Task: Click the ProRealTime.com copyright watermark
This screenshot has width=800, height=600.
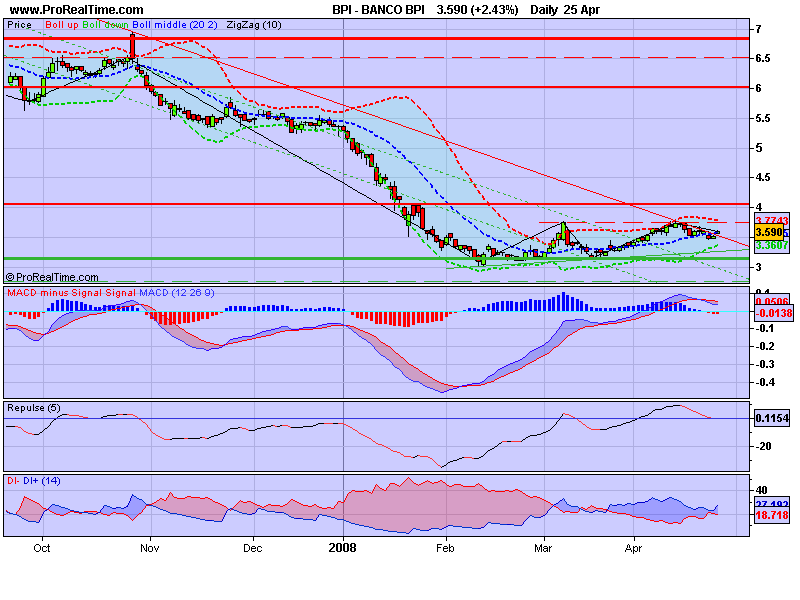Action: [52, 277]
